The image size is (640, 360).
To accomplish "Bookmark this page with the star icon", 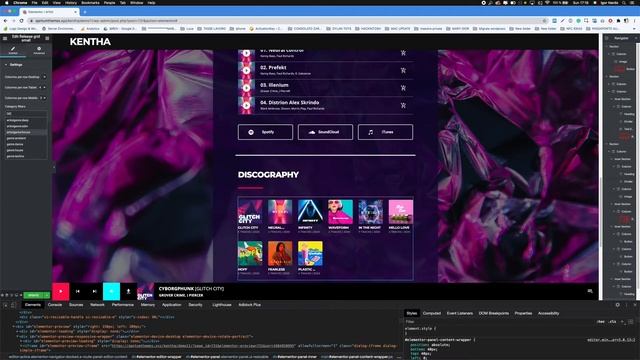I will point(544,21).
